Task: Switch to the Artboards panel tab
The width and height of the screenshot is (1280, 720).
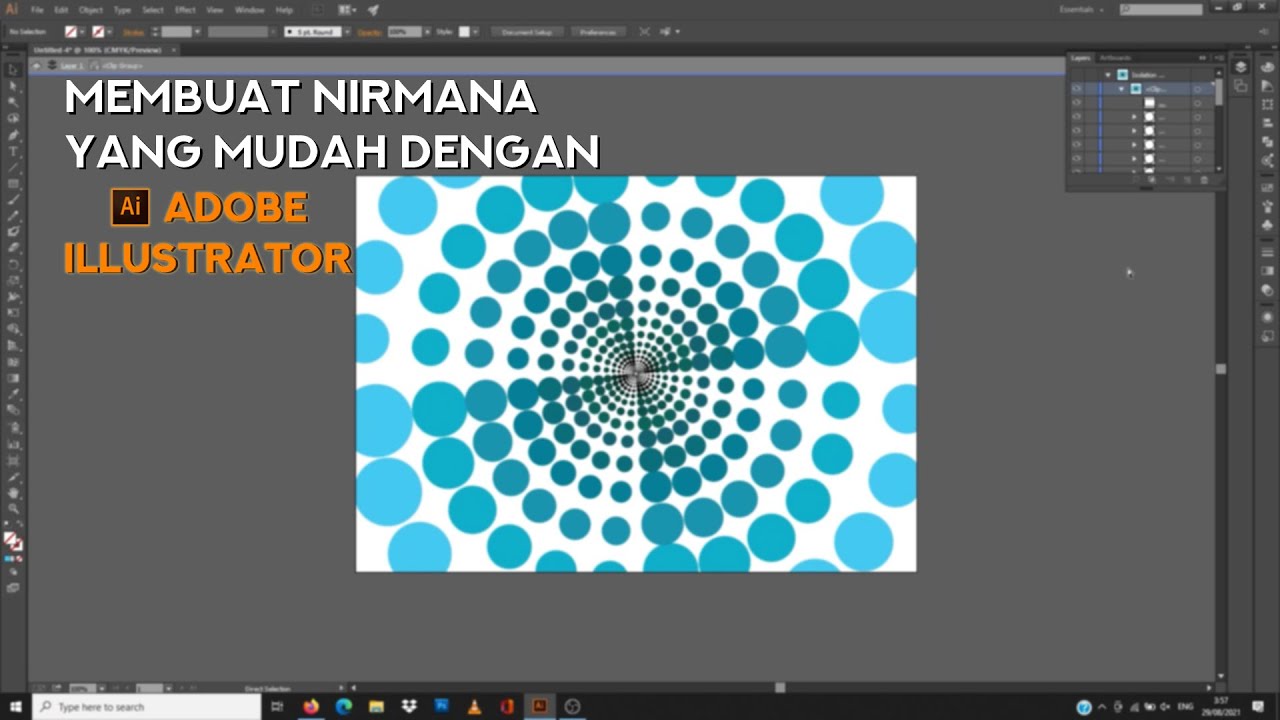Action: pos(1114,58)
